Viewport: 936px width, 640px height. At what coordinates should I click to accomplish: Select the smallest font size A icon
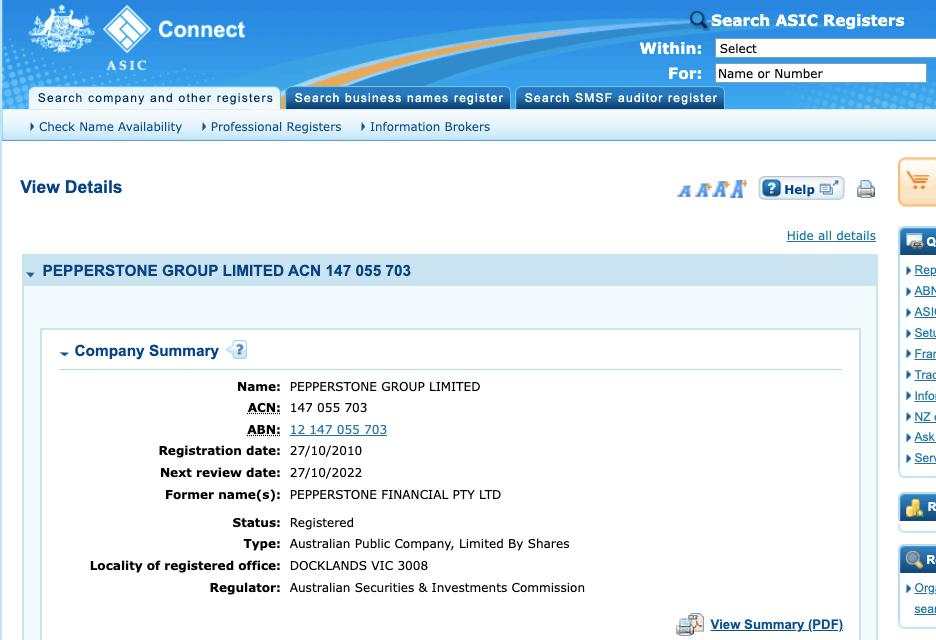pos(684,191)
